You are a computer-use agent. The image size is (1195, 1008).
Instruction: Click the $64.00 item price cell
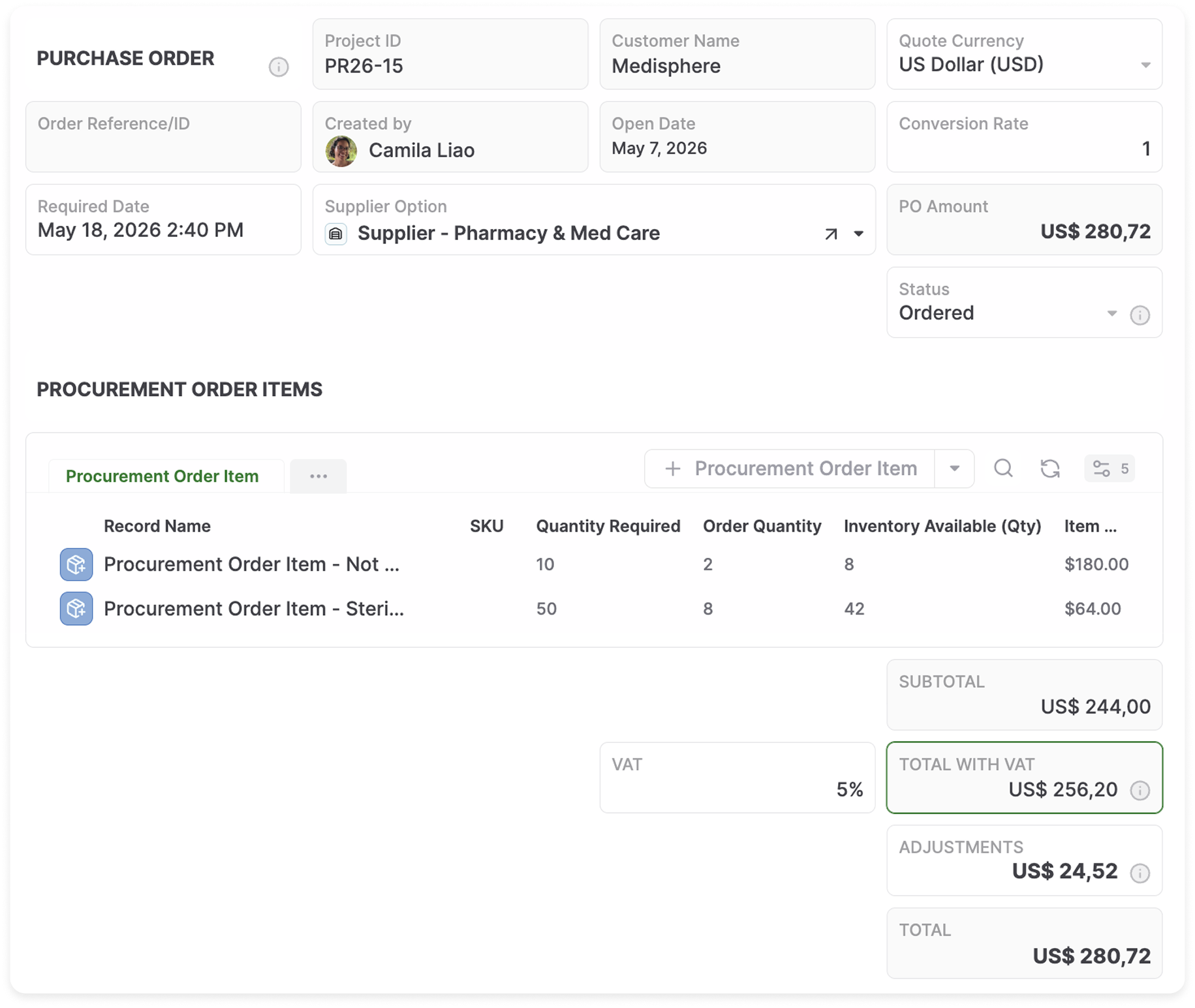(x=1093, y=609)
